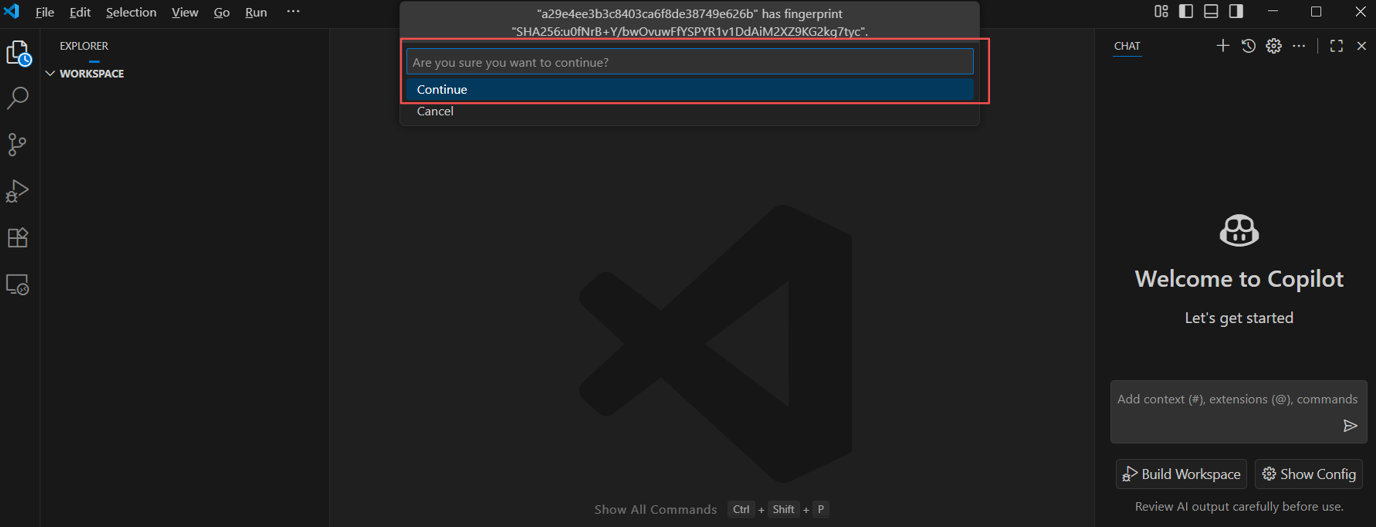Open the Extensions view
Screen dimensions: 1376x527
click(x=18, y=238)
